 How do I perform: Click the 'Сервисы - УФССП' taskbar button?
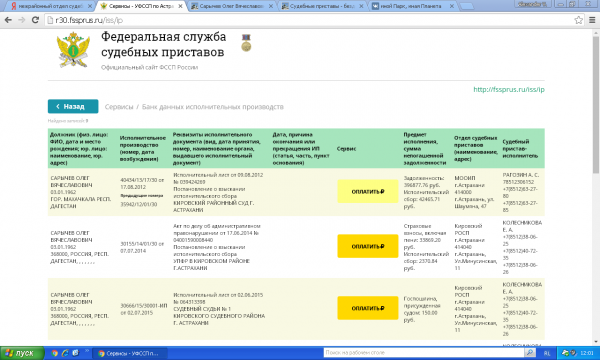point(130,353)
